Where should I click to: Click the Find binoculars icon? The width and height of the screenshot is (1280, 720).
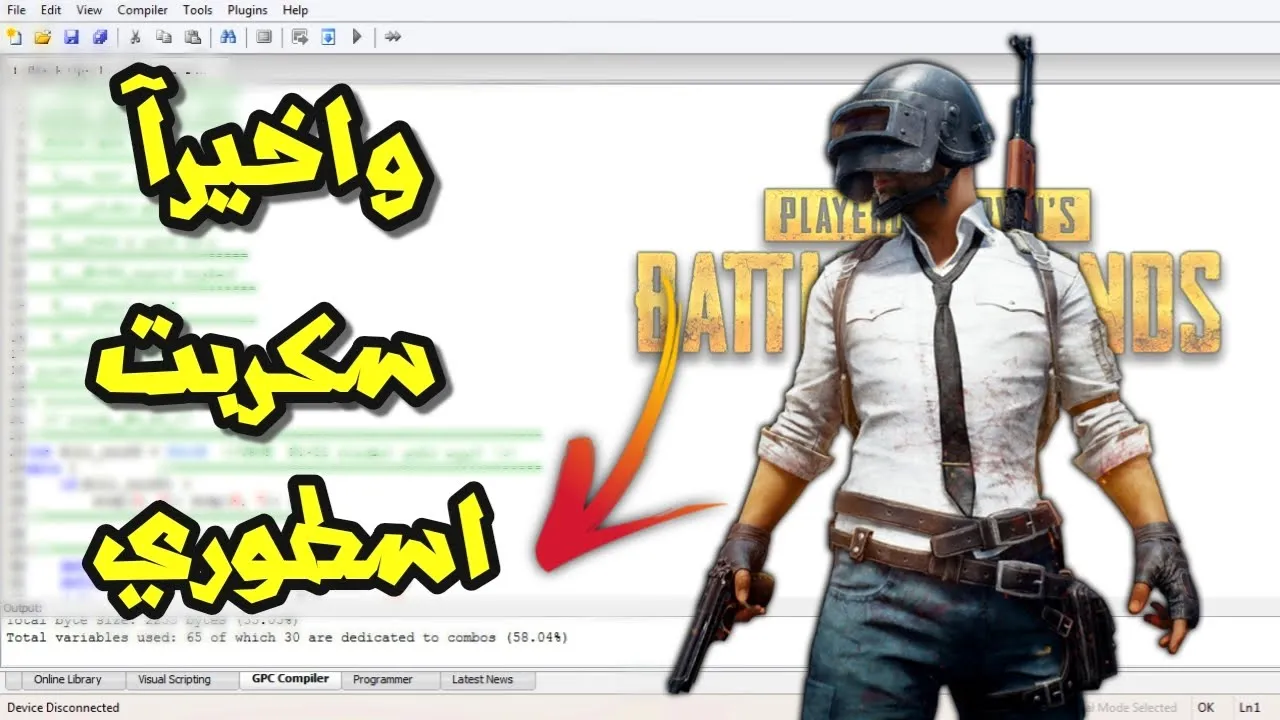[228, 37]
